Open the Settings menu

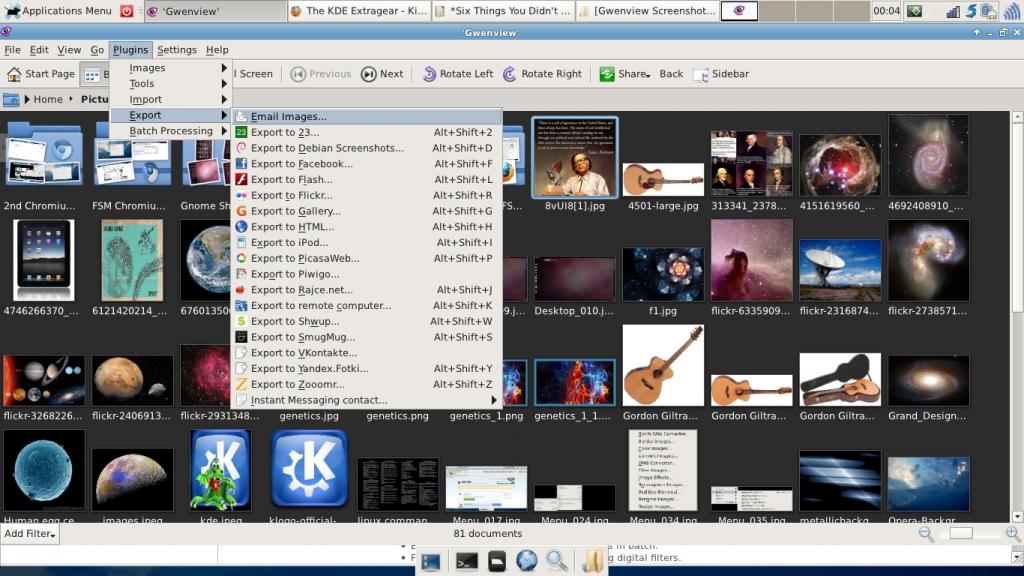(x=176, y=50)
